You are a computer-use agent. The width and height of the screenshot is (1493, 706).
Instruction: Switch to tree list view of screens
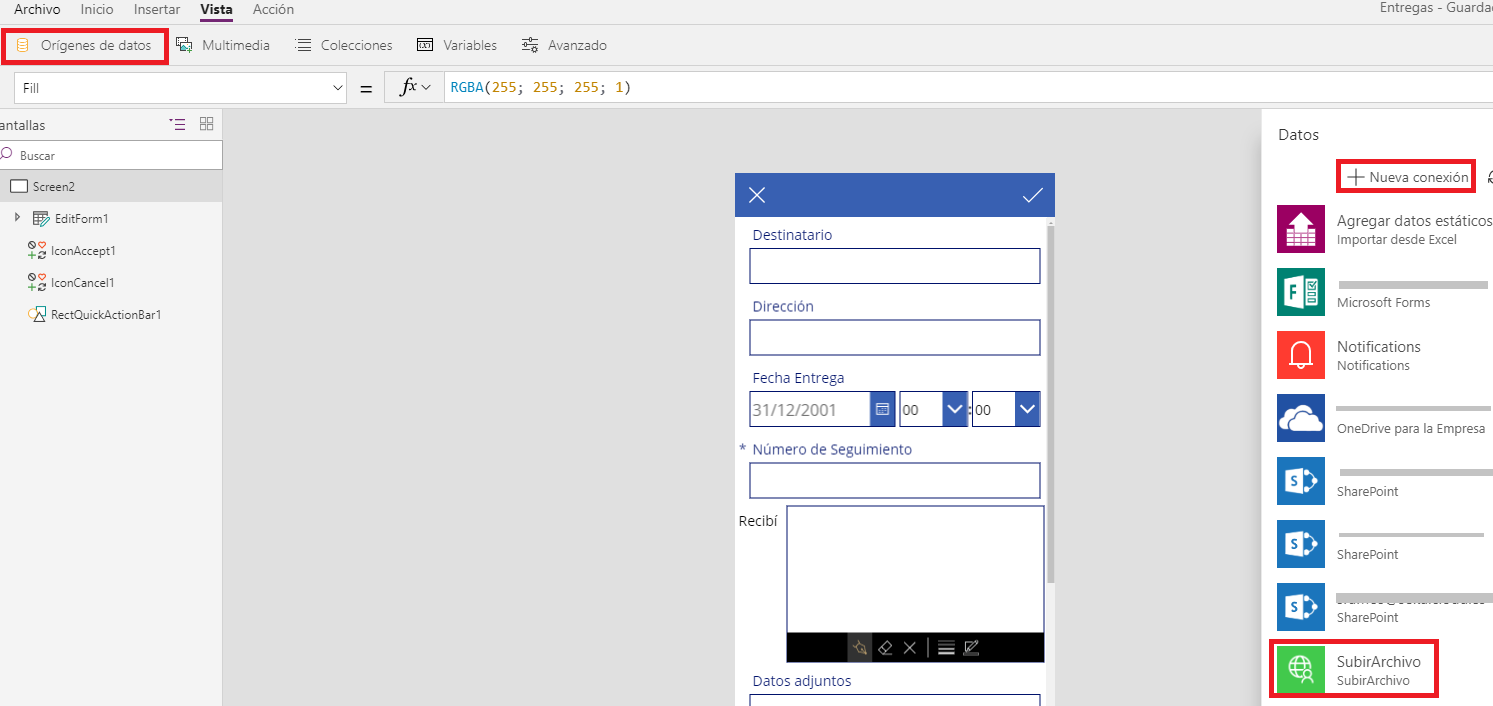(178, 125)
